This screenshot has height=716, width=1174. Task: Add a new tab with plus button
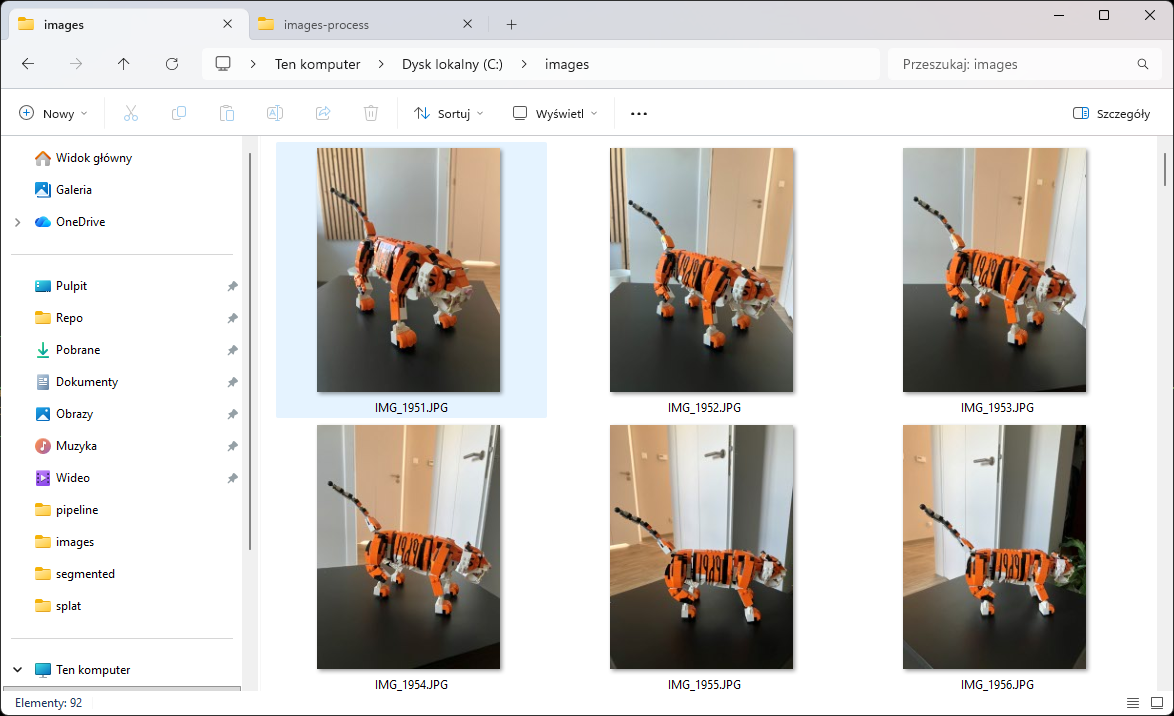(x=511, y=25)
